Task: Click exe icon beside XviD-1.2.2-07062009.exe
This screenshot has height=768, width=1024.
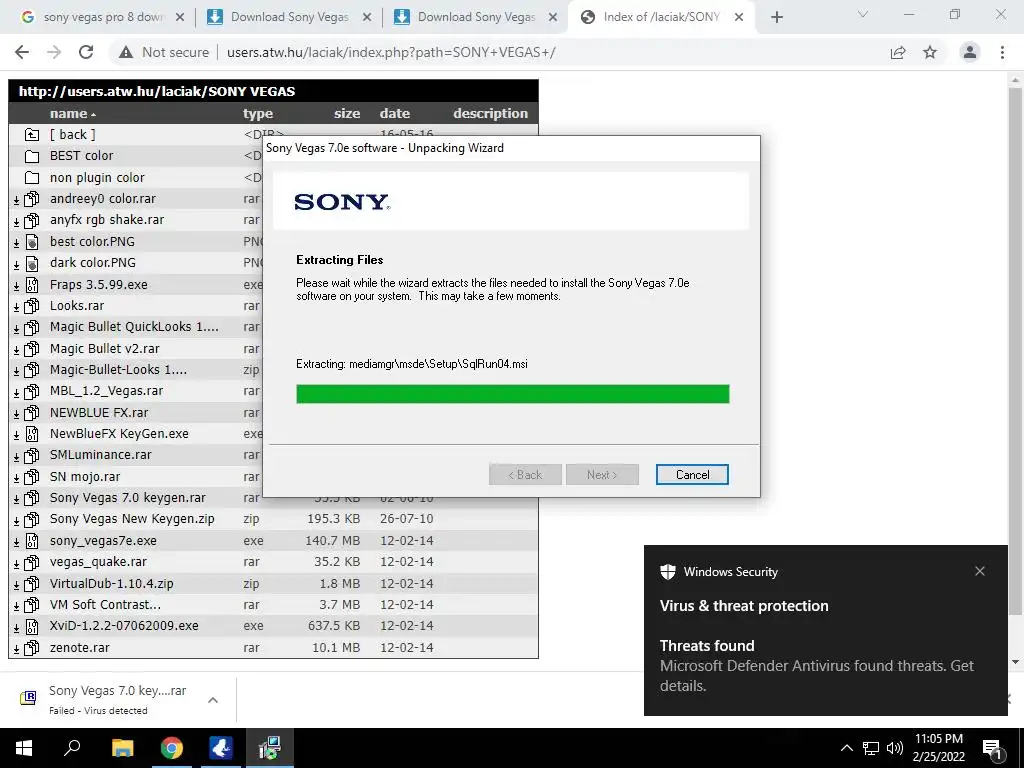Action: point(31,626)
